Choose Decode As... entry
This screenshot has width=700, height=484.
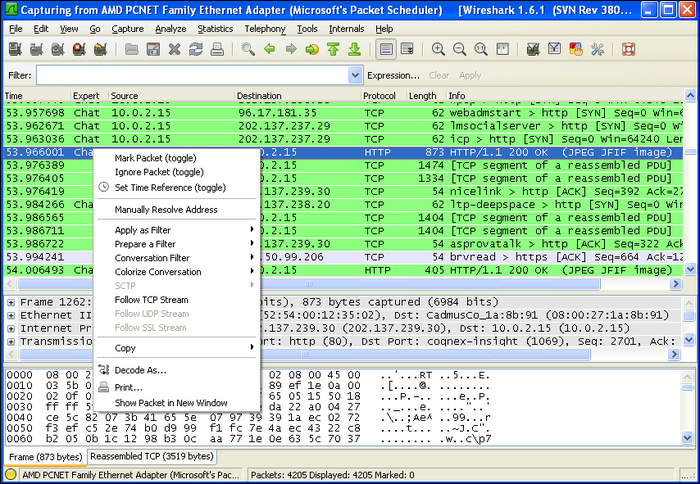[x=176, y=370]
